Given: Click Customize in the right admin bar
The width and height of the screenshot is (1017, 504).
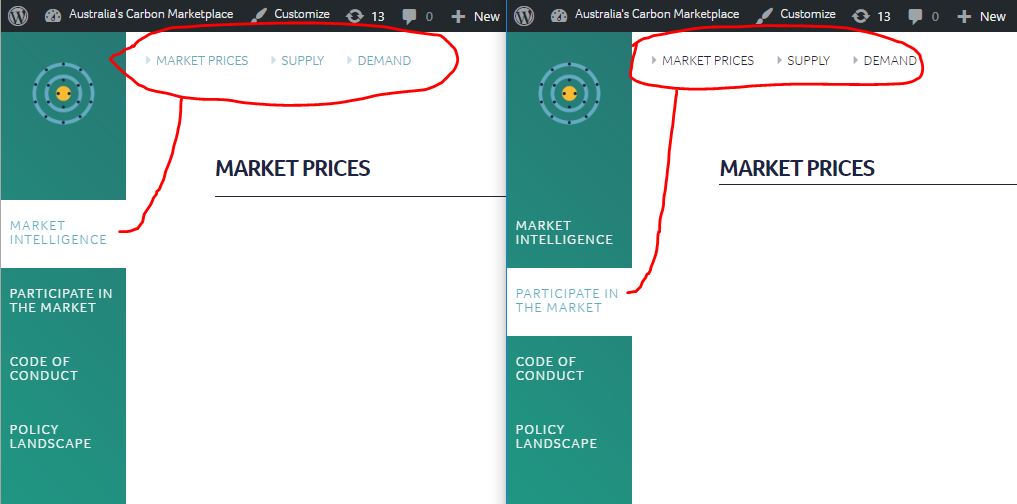Looking at the screenshot, I should [x=808, y=14].
